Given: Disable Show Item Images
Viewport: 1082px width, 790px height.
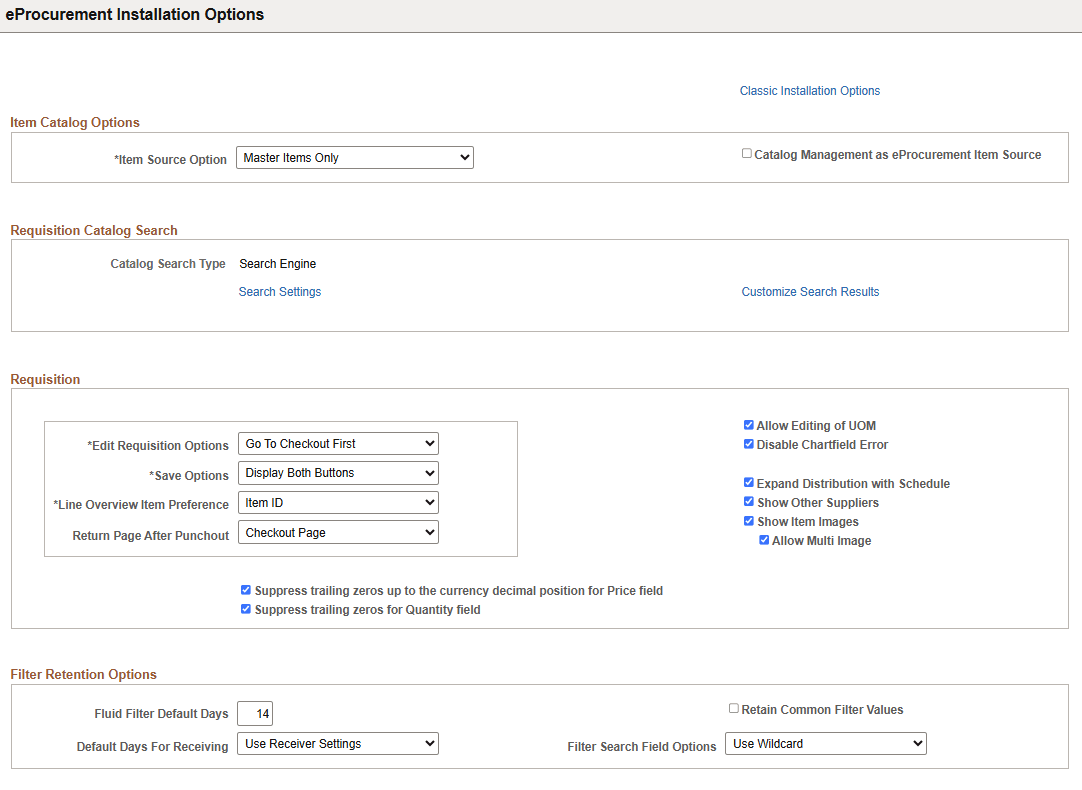Looking at the screenshot, I should 748,520.
